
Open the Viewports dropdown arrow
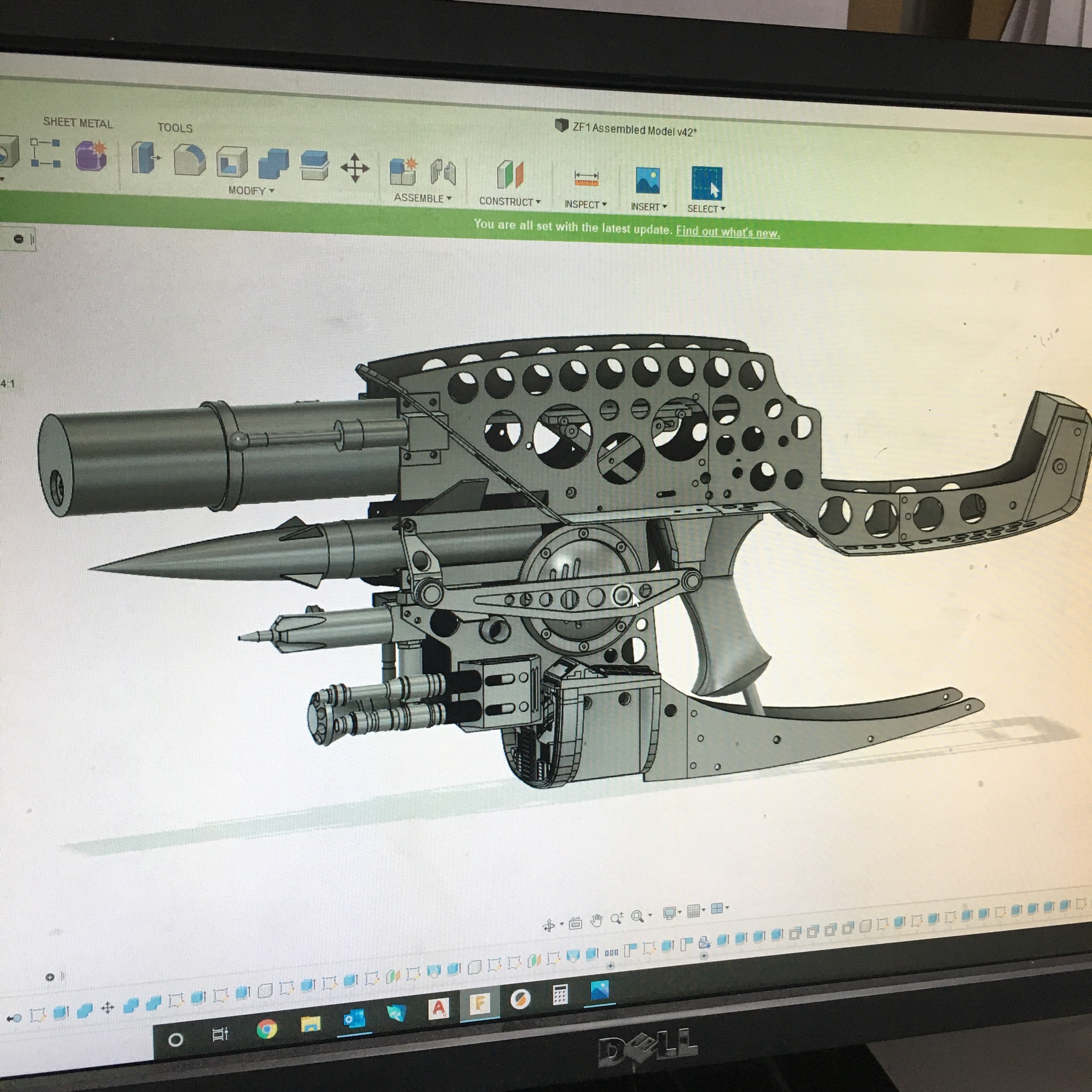tap(727, 908)
